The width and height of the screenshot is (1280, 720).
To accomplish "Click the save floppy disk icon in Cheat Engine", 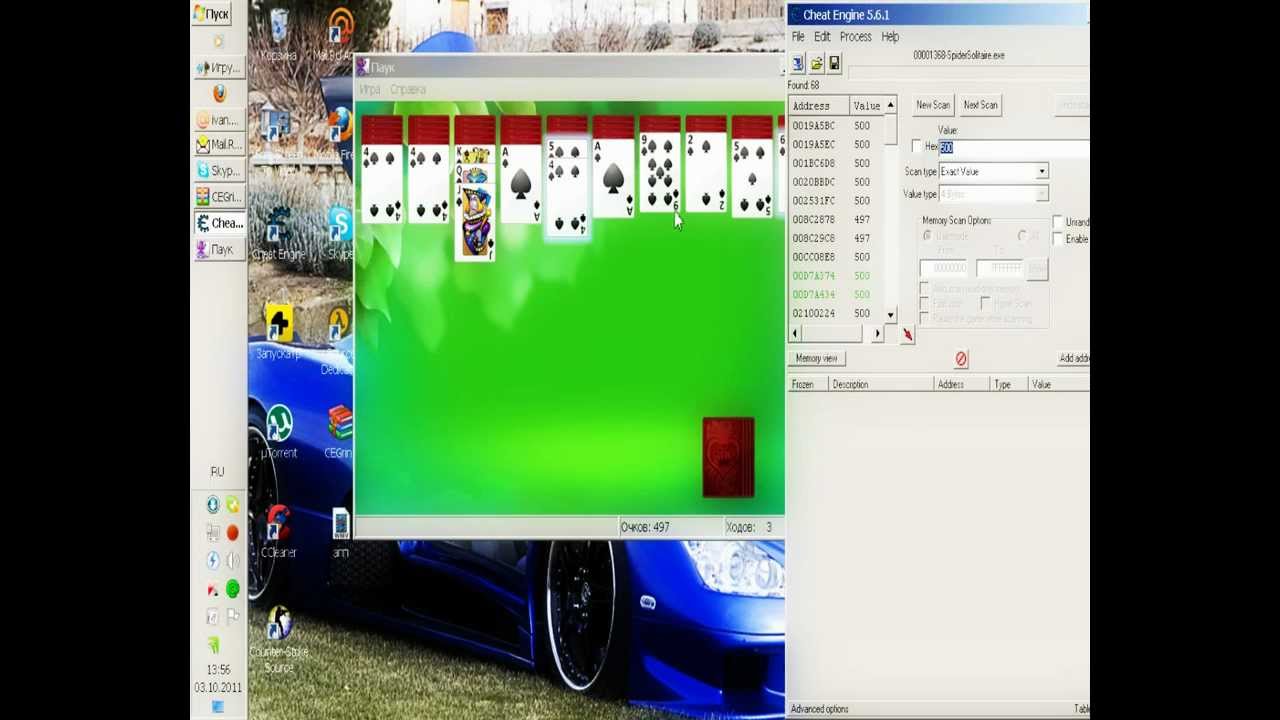I will 834,64.
